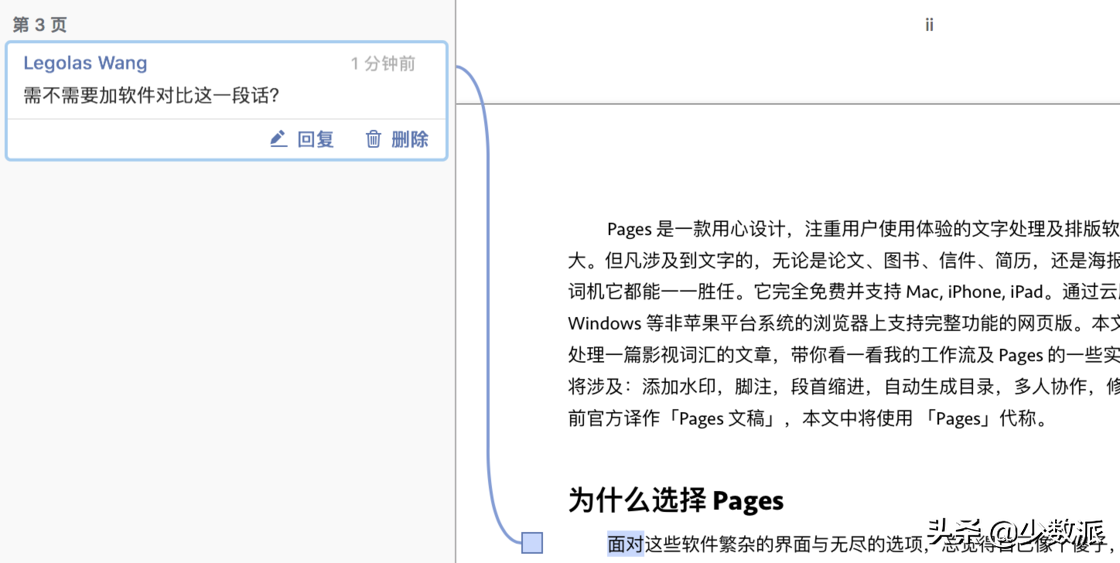
Task: Click the line starting '处理一篇影视词汇的文章'
Action: pos(844,355)
